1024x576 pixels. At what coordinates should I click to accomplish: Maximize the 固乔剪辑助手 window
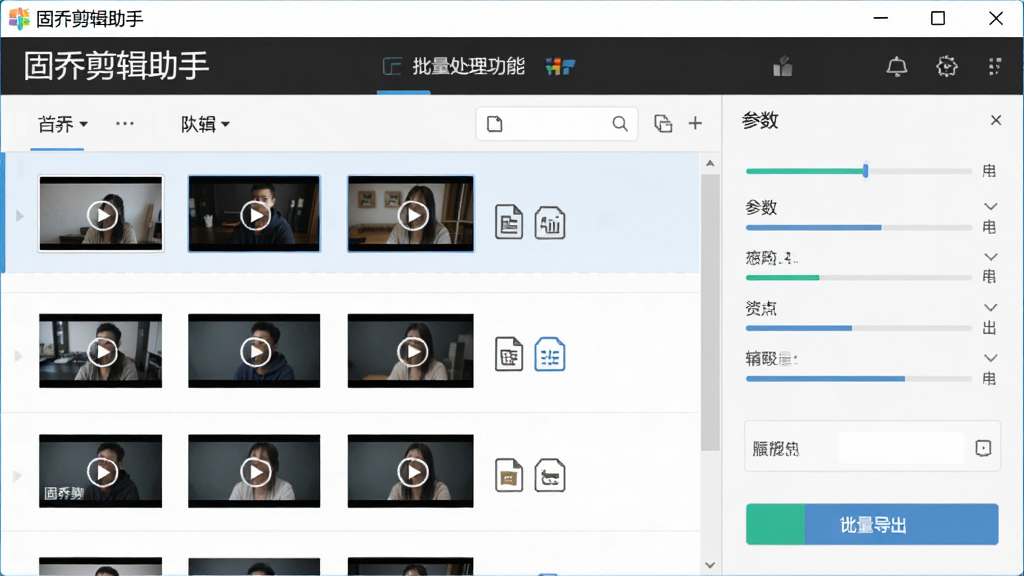coord(938,18)
